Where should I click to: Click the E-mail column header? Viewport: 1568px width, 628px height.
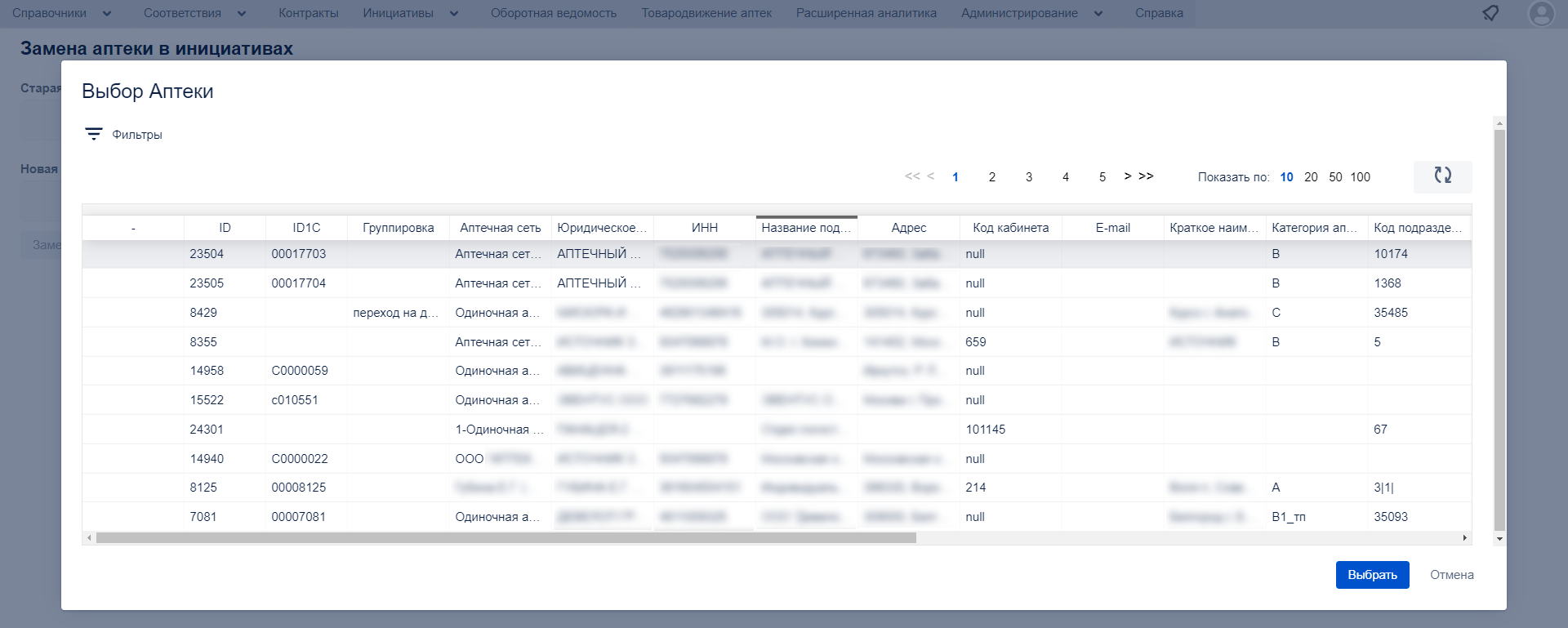[1113, 228]
